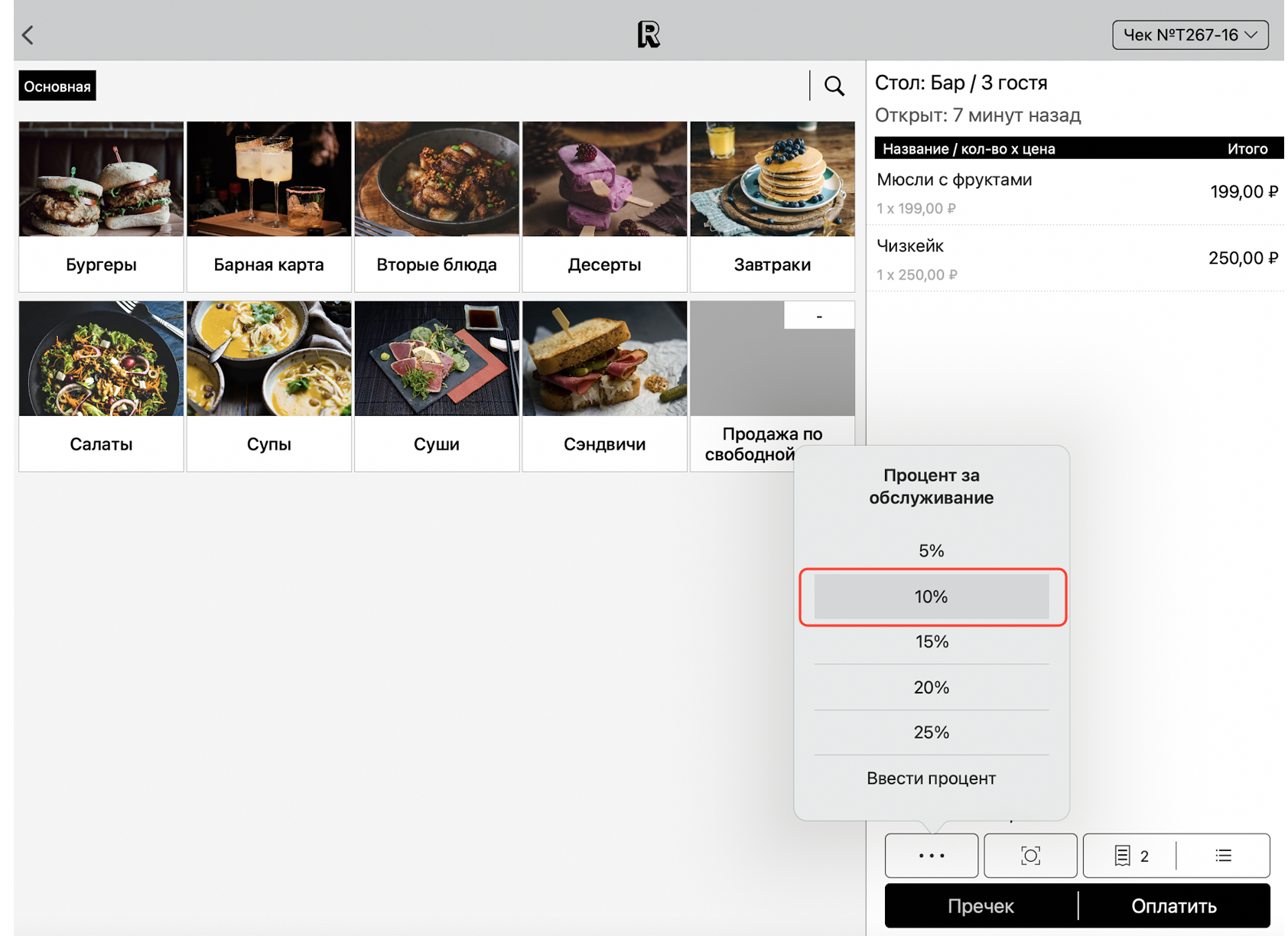Select Ввести процент custom option
This screenshot has width=1288, height=936.
pyautogui.click(x=932, y=778)
